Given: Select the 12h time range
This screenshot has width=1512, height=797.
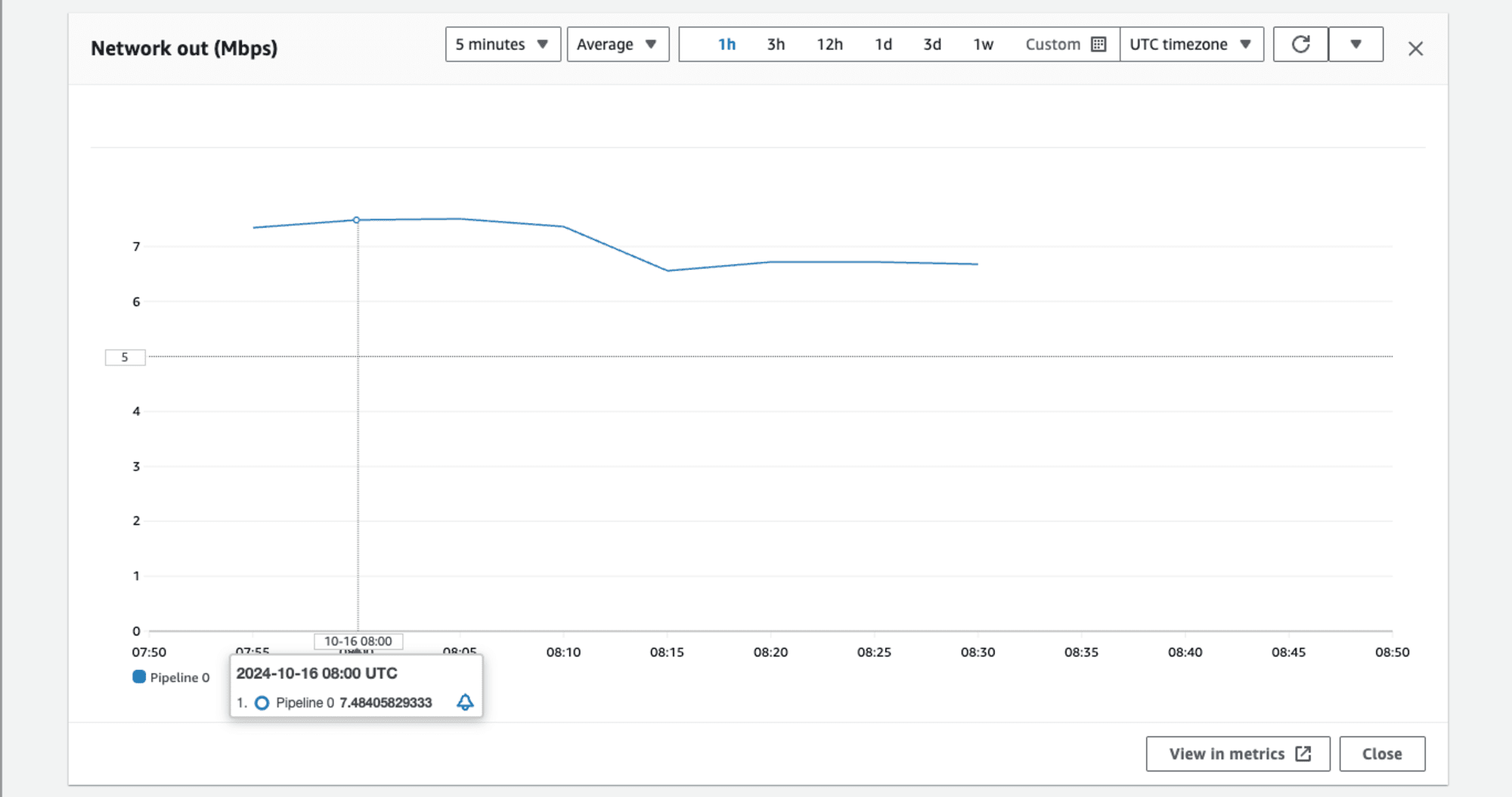Looking at the screenshot, I should [829, 45].
